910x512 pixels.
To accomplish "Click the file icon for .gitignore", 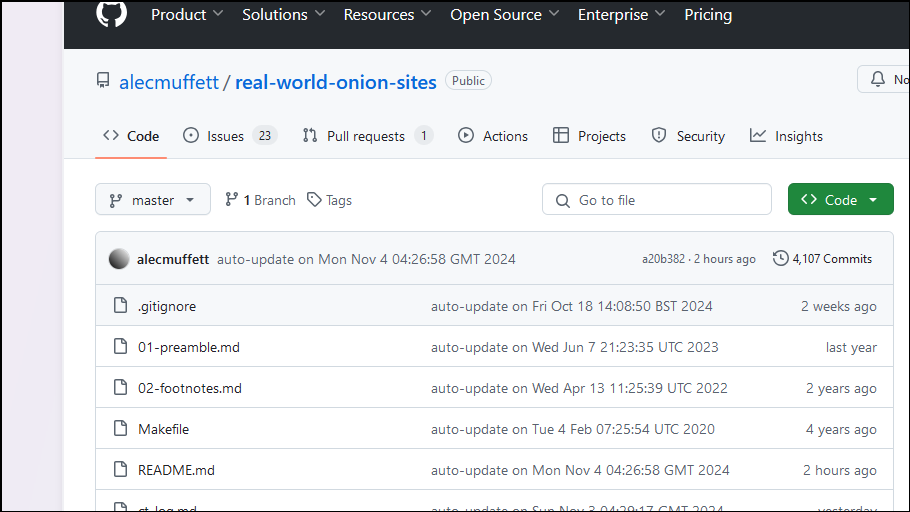I will [120, 305].
